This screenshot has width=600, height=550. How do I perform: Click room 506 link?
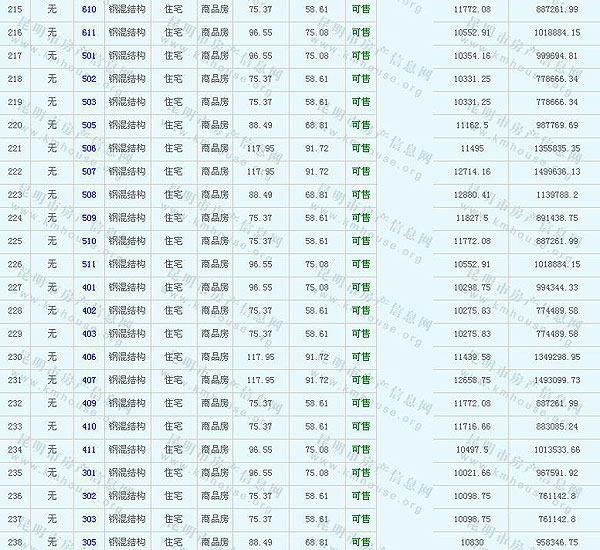click(x=89, y=148)
